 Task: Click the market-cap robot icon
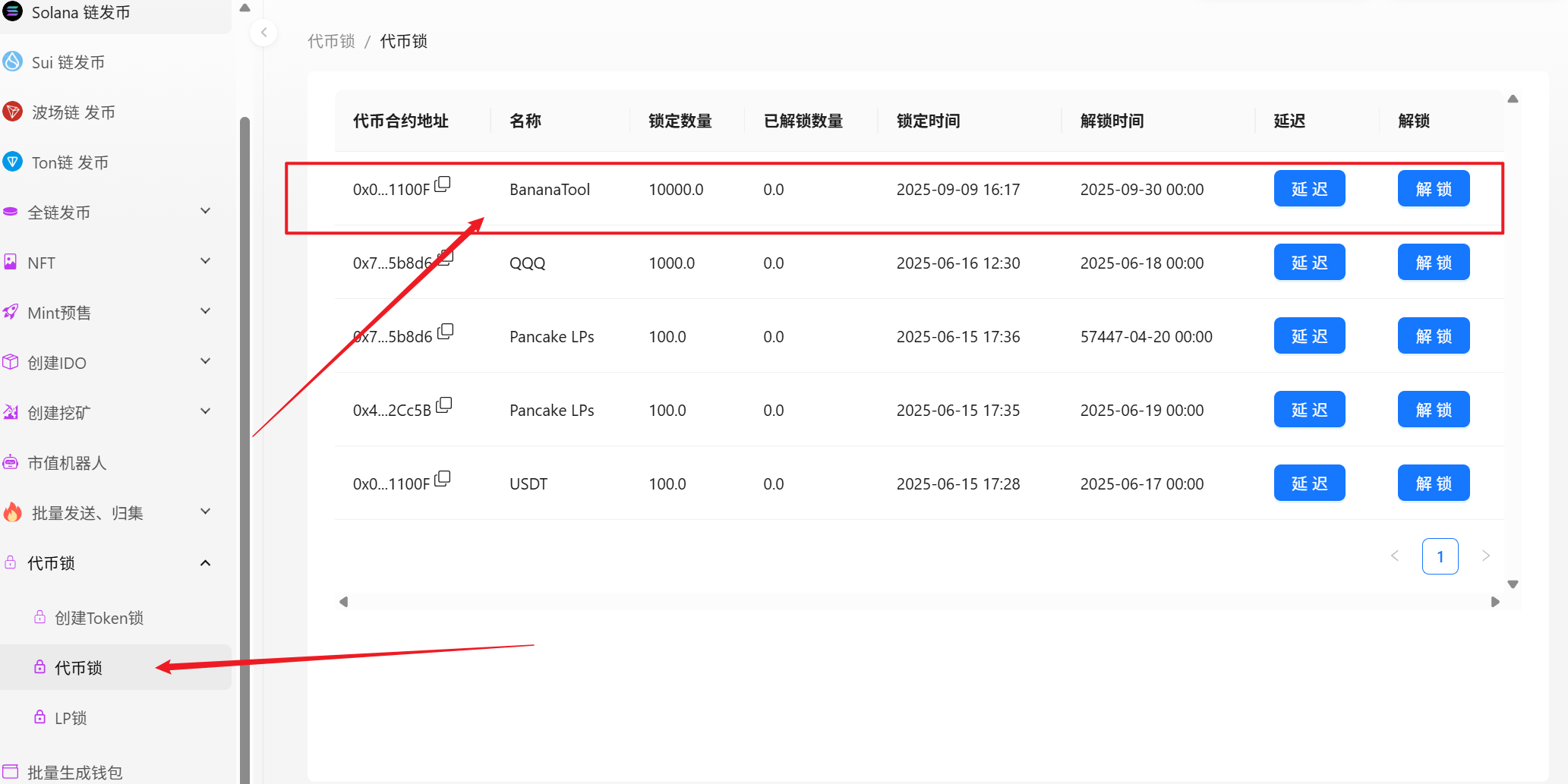tap(11, 462)
